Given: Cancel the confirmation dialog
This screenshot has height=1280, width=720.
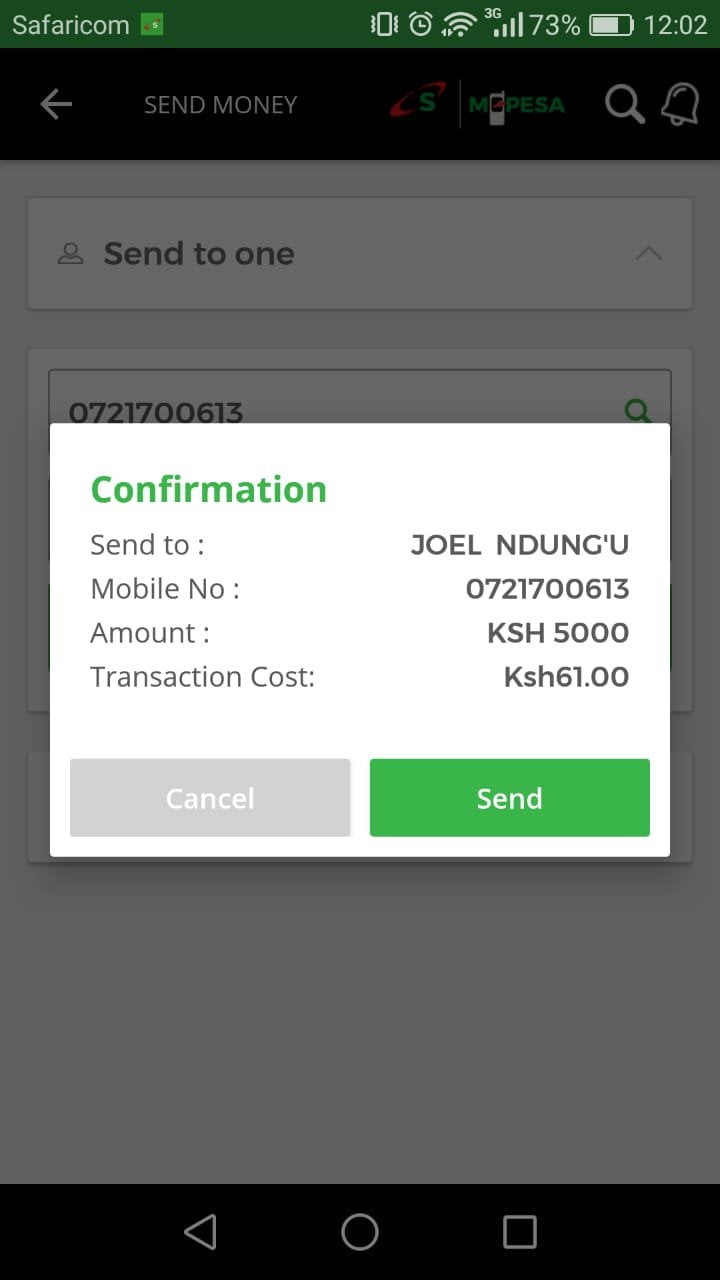Looking at the screenshot, I should [x=210, y=798].
